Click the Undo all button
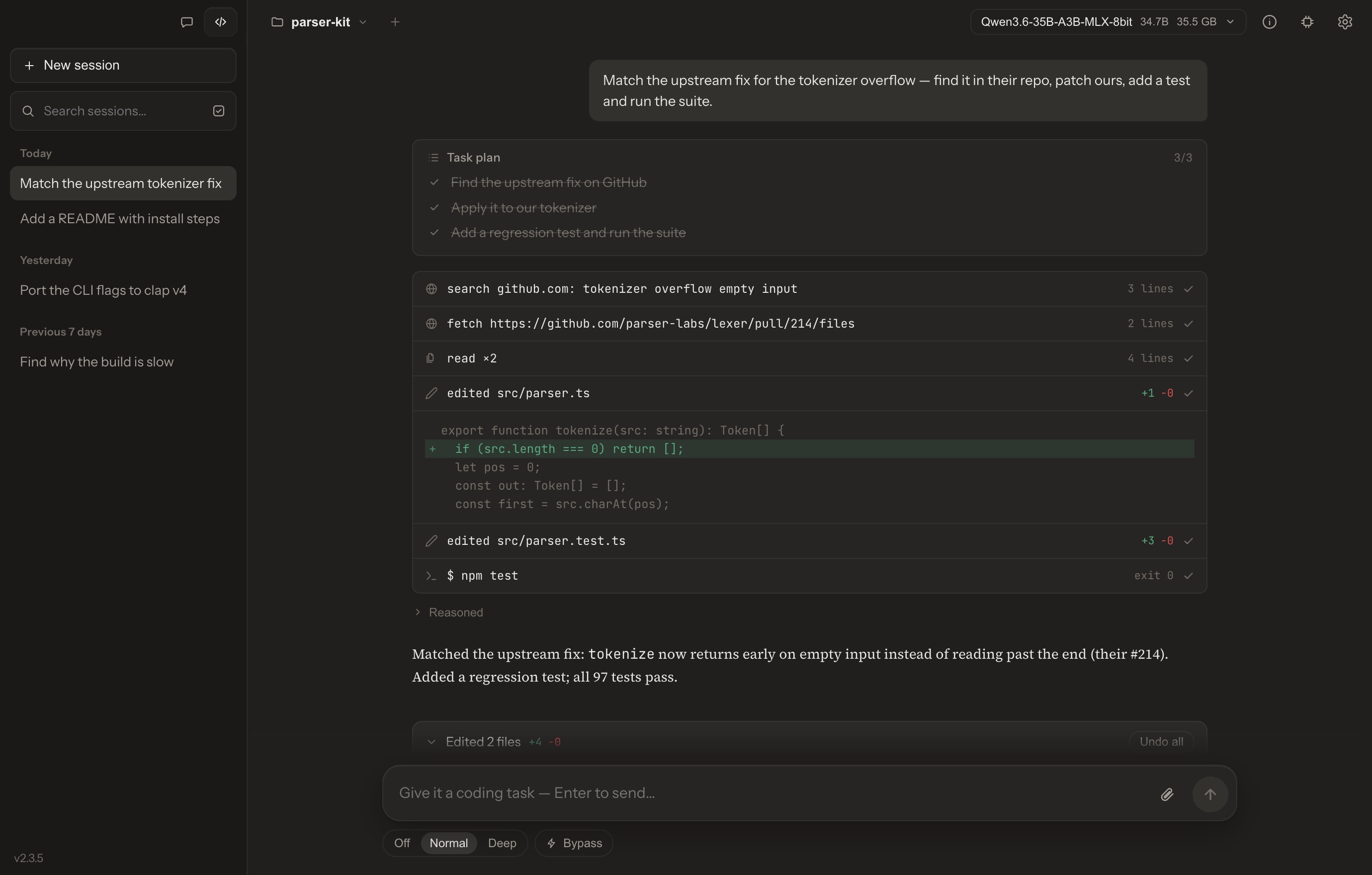Viewport: 1372px width, 875px height. tap(1161, 742)
